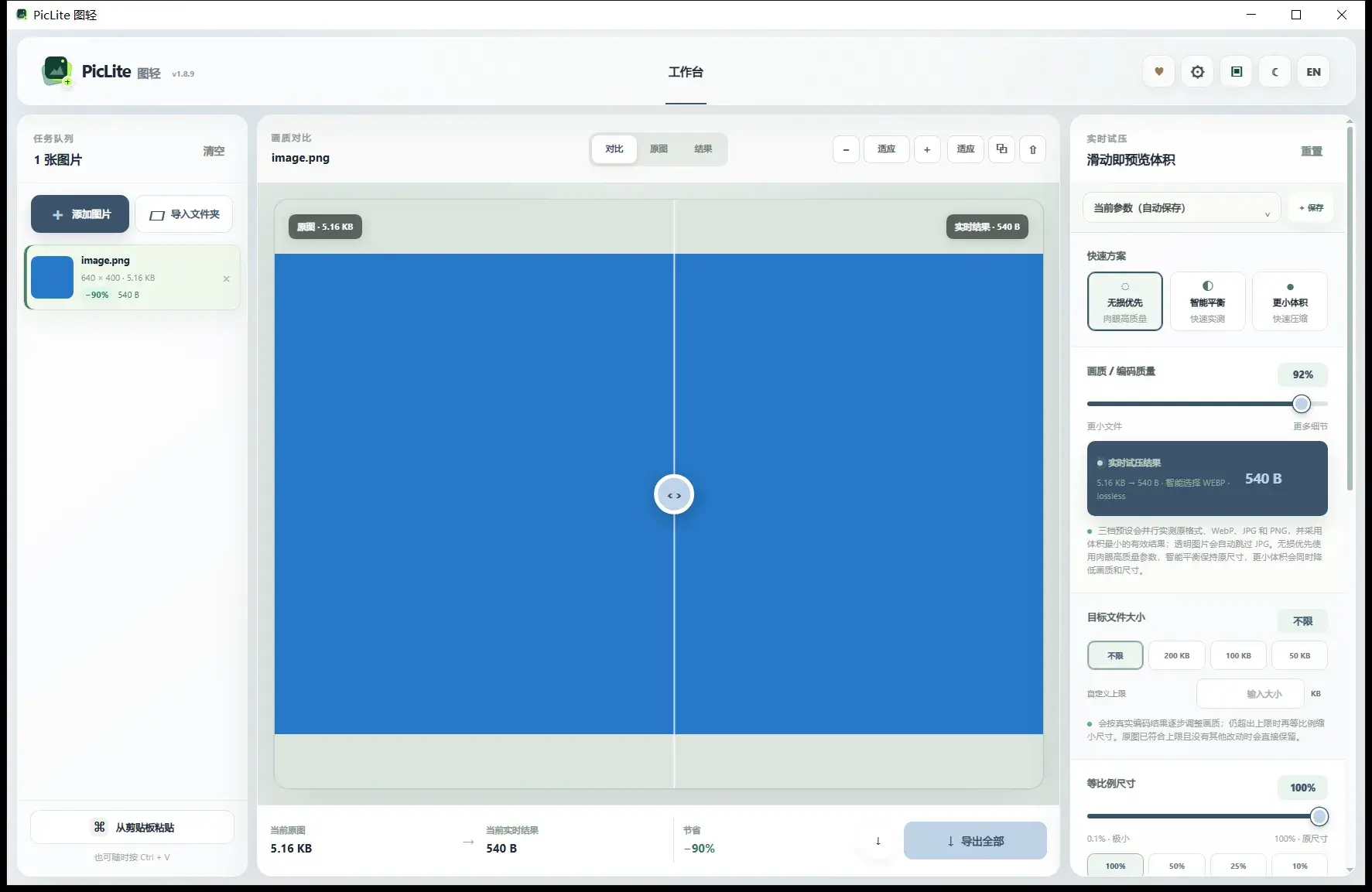Switch to the 原图 original view

(659, 149)
